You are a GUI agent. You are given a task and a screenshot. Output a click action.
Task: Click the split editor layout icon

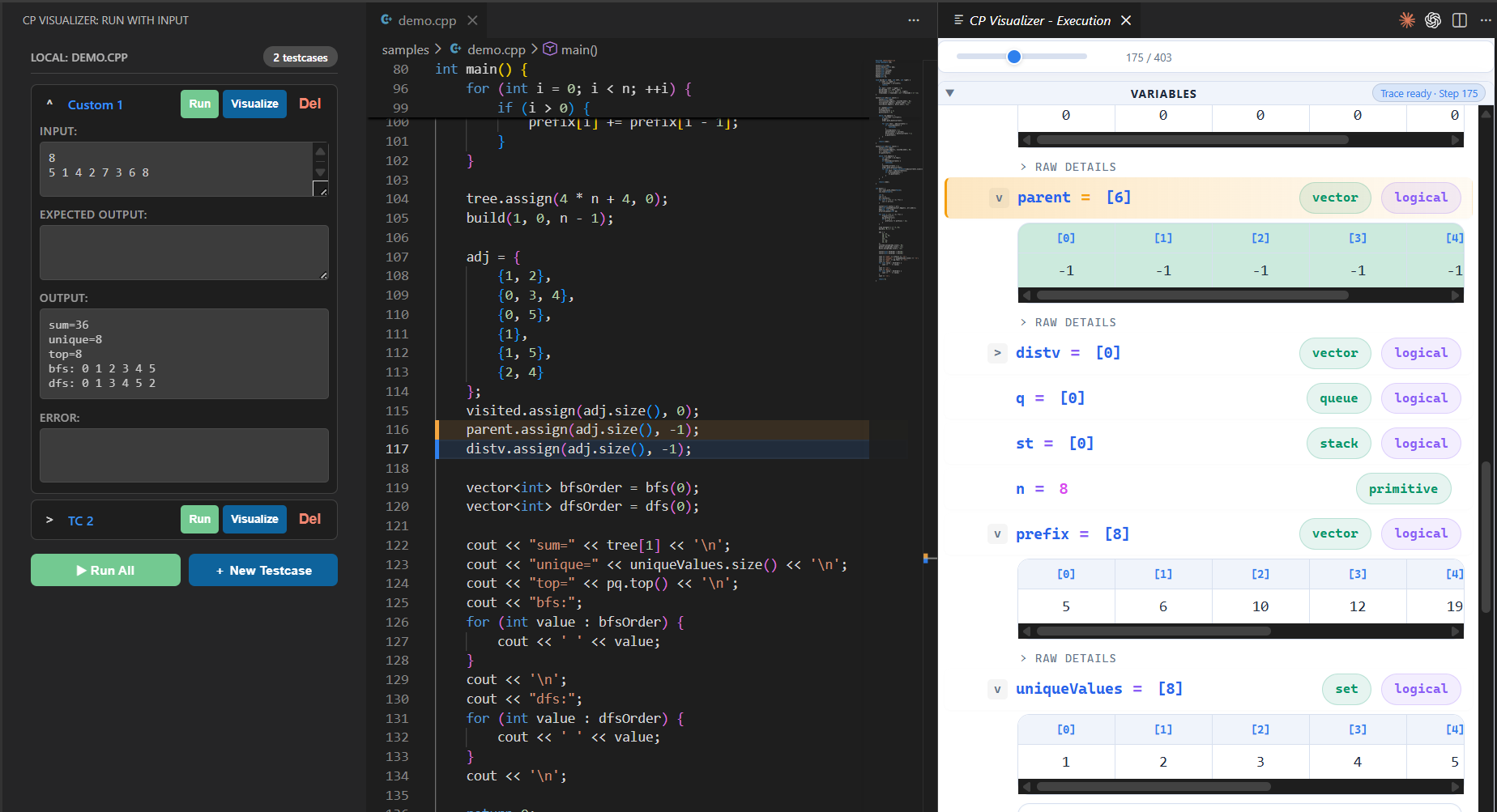pyautogui.click(x=1460, y=20)
